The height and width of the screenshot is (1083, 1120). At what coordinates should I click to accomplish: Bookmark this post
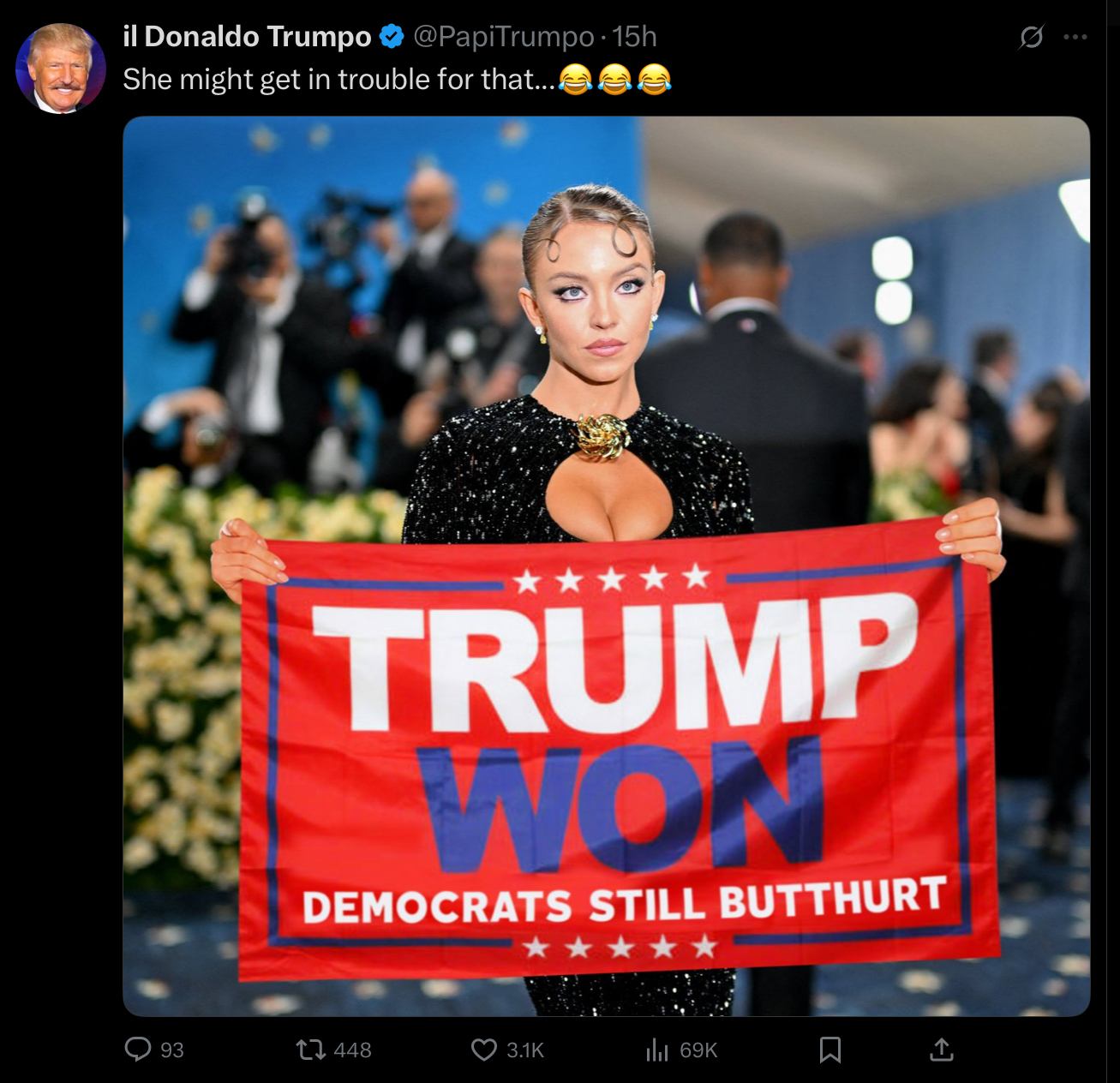(830, 1050)
